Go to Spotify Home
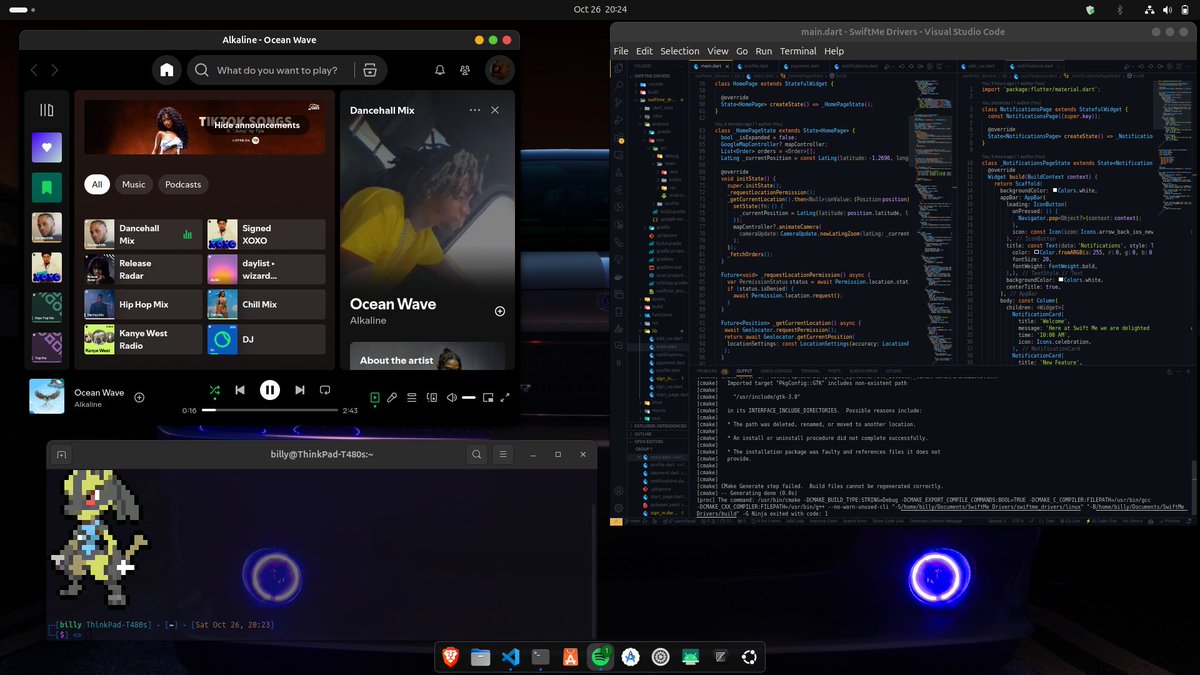The image size is (1200, 675). point(167,70)
